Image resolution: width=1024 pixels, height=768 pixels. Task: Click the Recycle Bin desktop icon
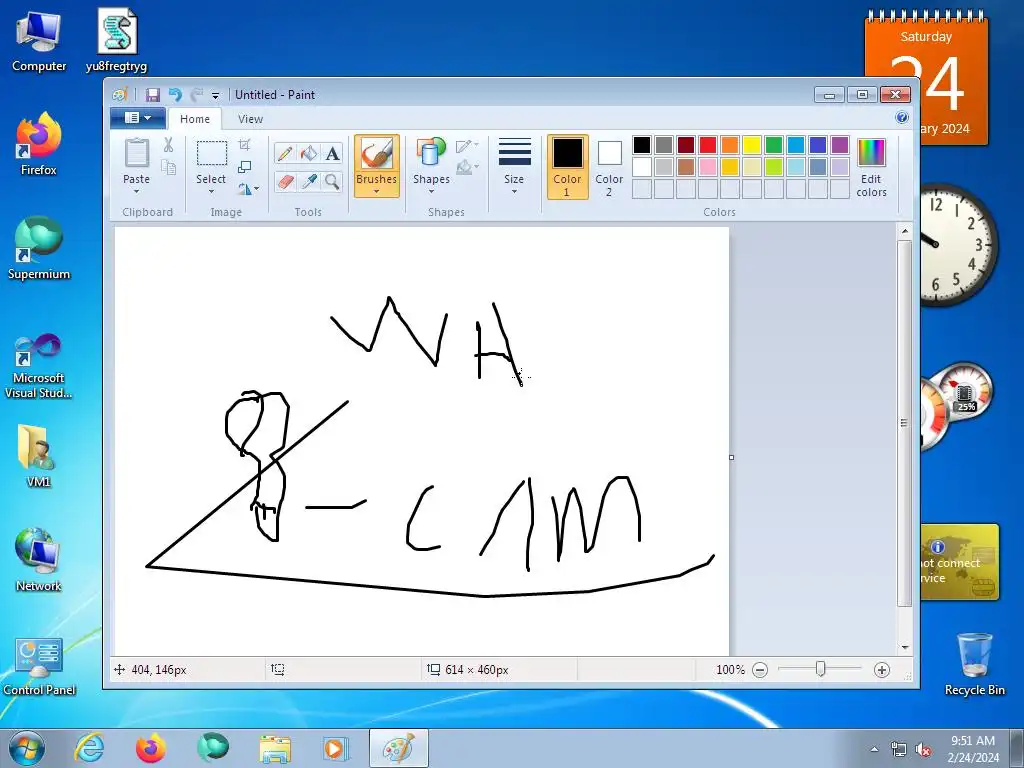point(974,663)
